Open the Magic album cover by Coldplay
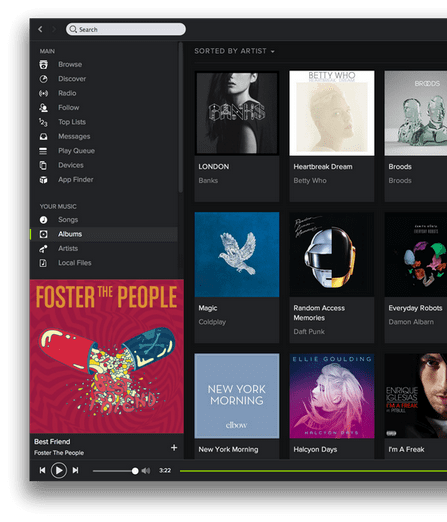The width and height of the screenshot is (447, 522). pyautogui.click(x=237, y=254)
